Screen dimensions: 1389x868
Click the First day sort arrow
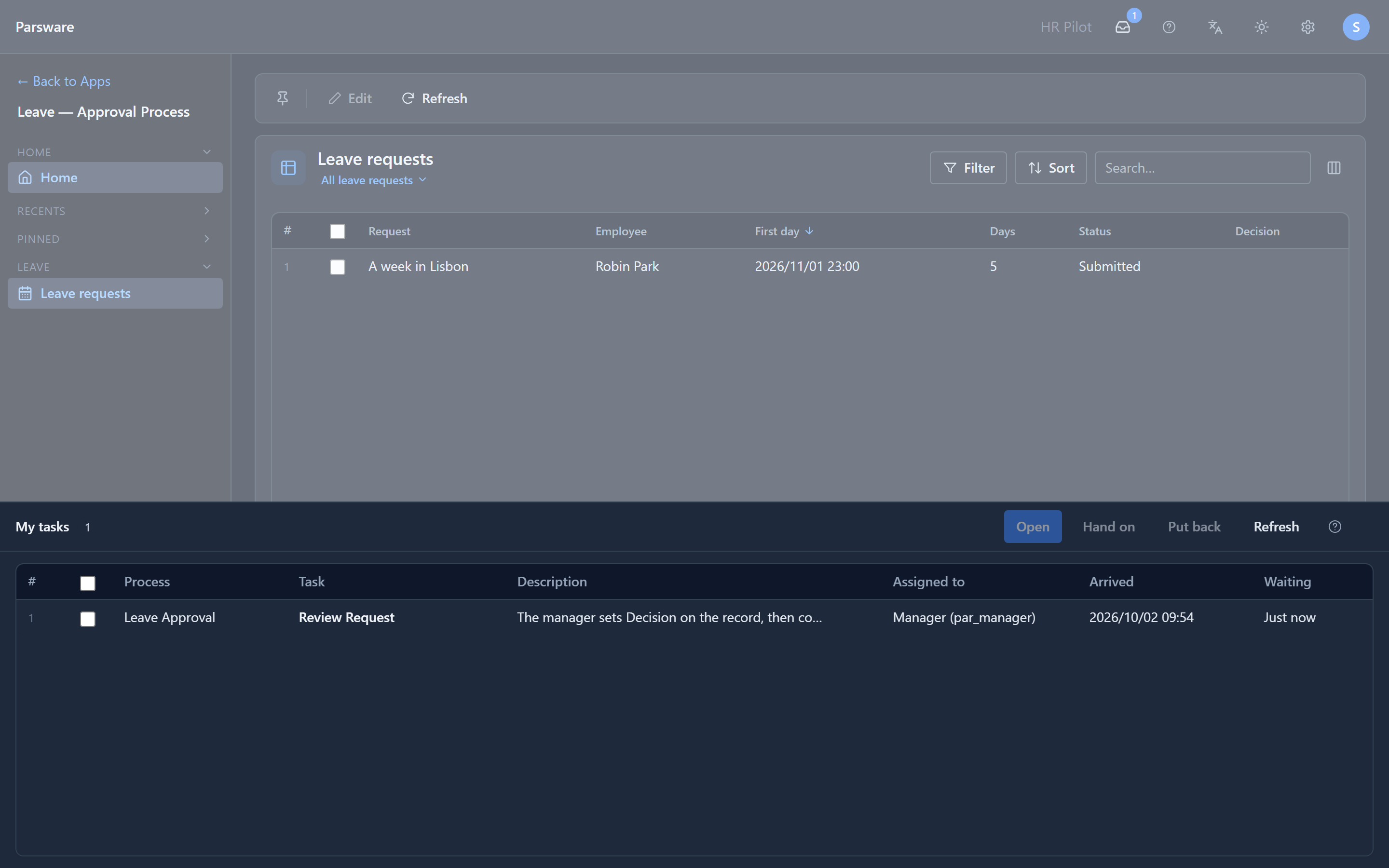(x=809, y=231)
